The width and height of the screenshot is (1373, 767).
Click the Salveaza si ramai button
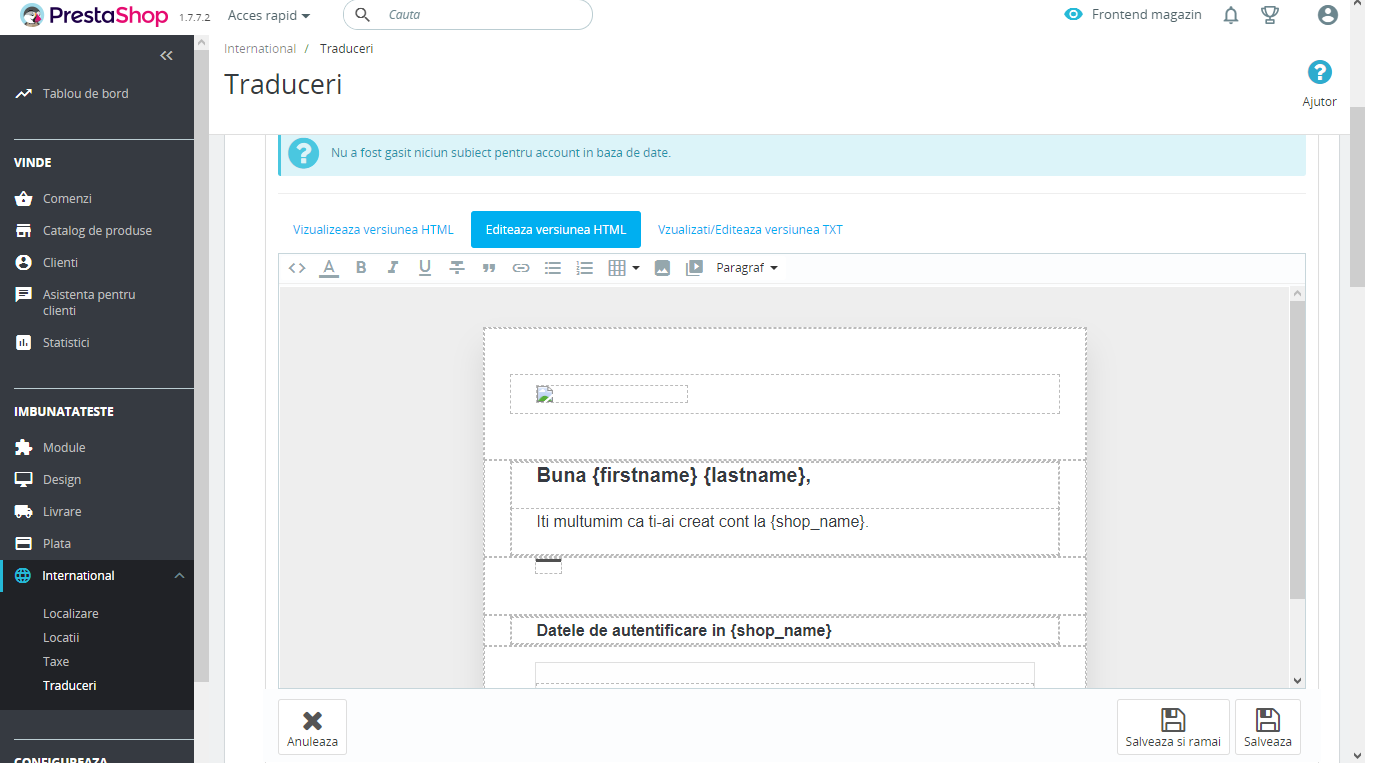click(1173, 727)
